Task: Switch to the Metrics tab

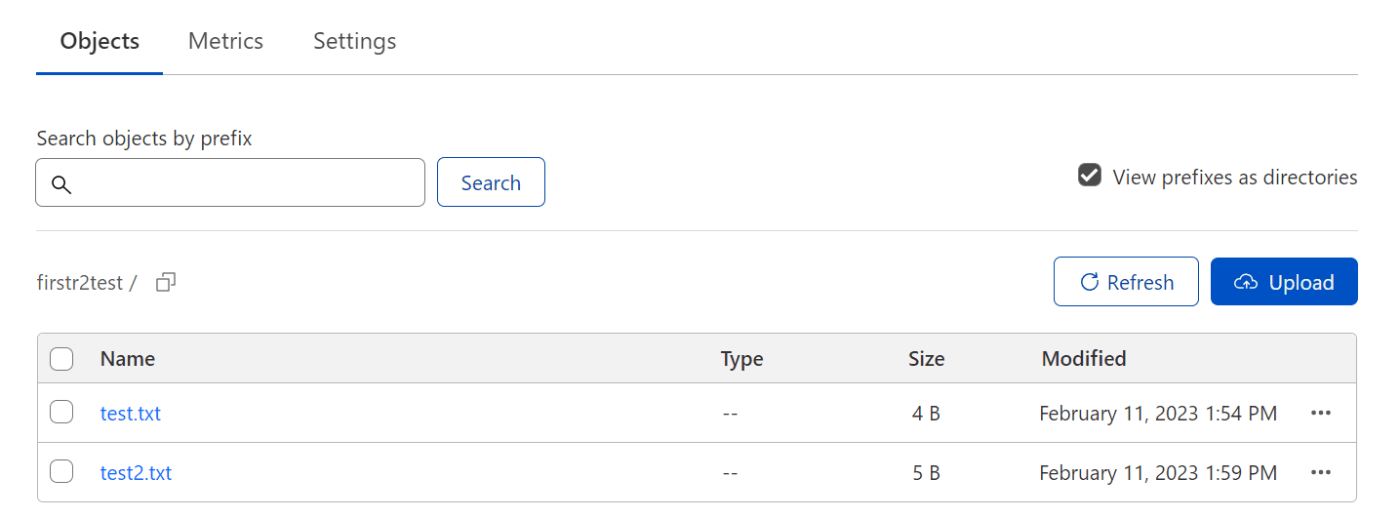Action: [x=226, y=41]
